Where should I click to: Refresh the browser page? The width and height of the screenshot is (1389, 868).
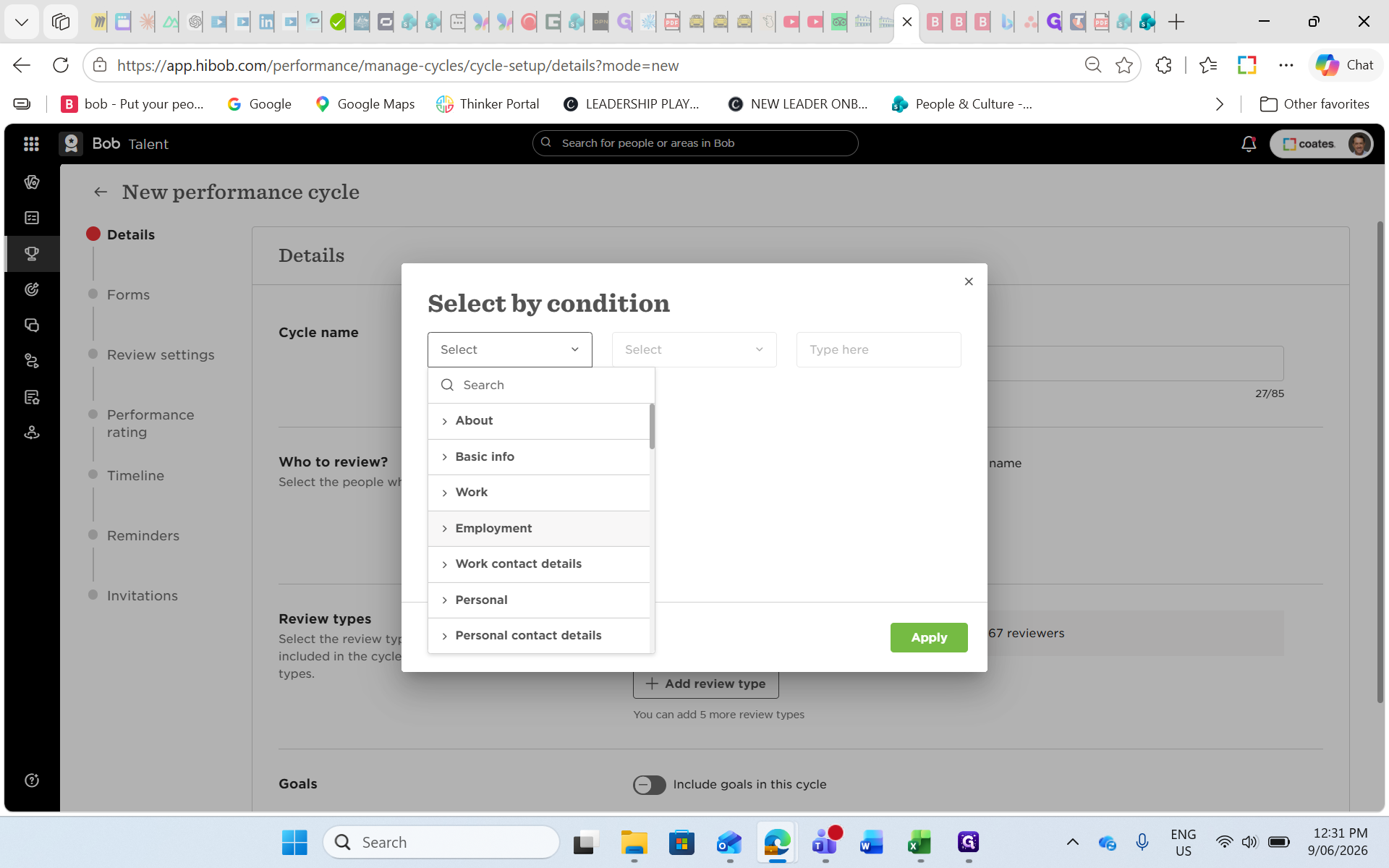click(x=61, y=65)
